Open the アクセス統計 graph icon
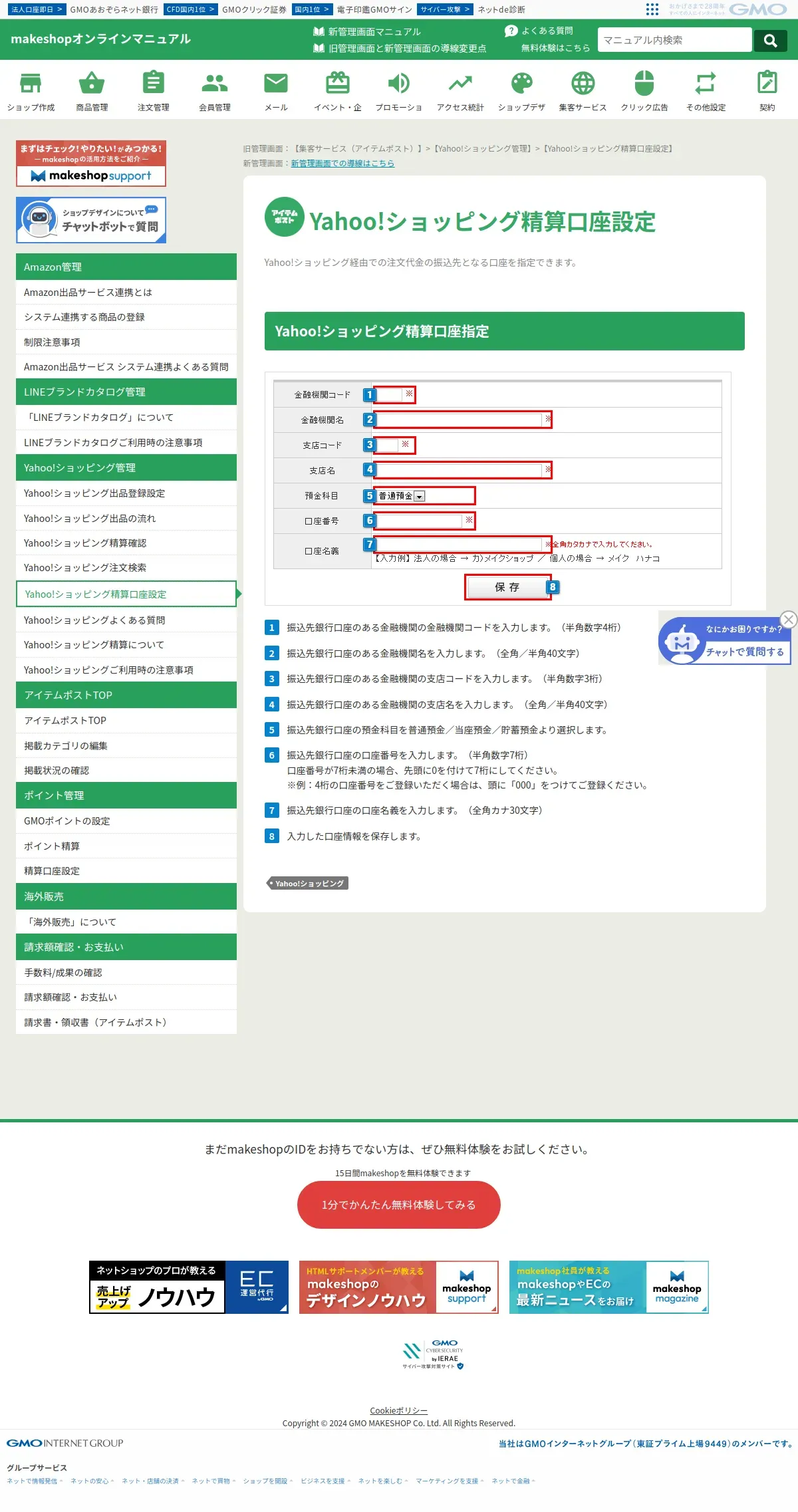The height and width of the screenshot is (1512, 798). point(460,83)
